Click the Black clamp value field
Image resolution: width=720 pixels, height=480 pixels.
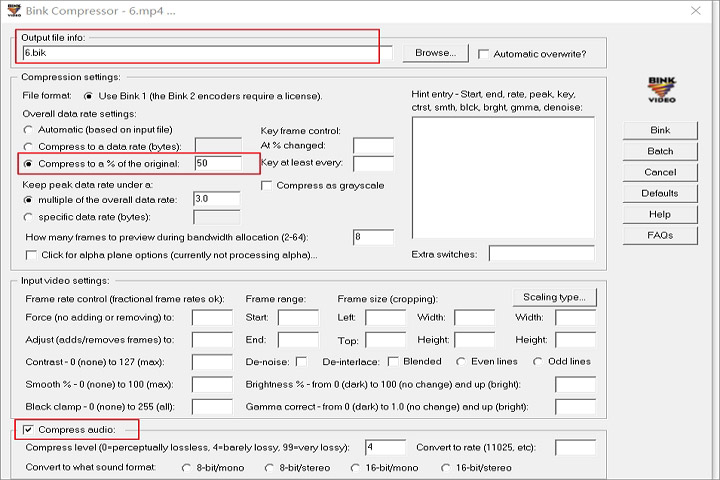[212, 407]
